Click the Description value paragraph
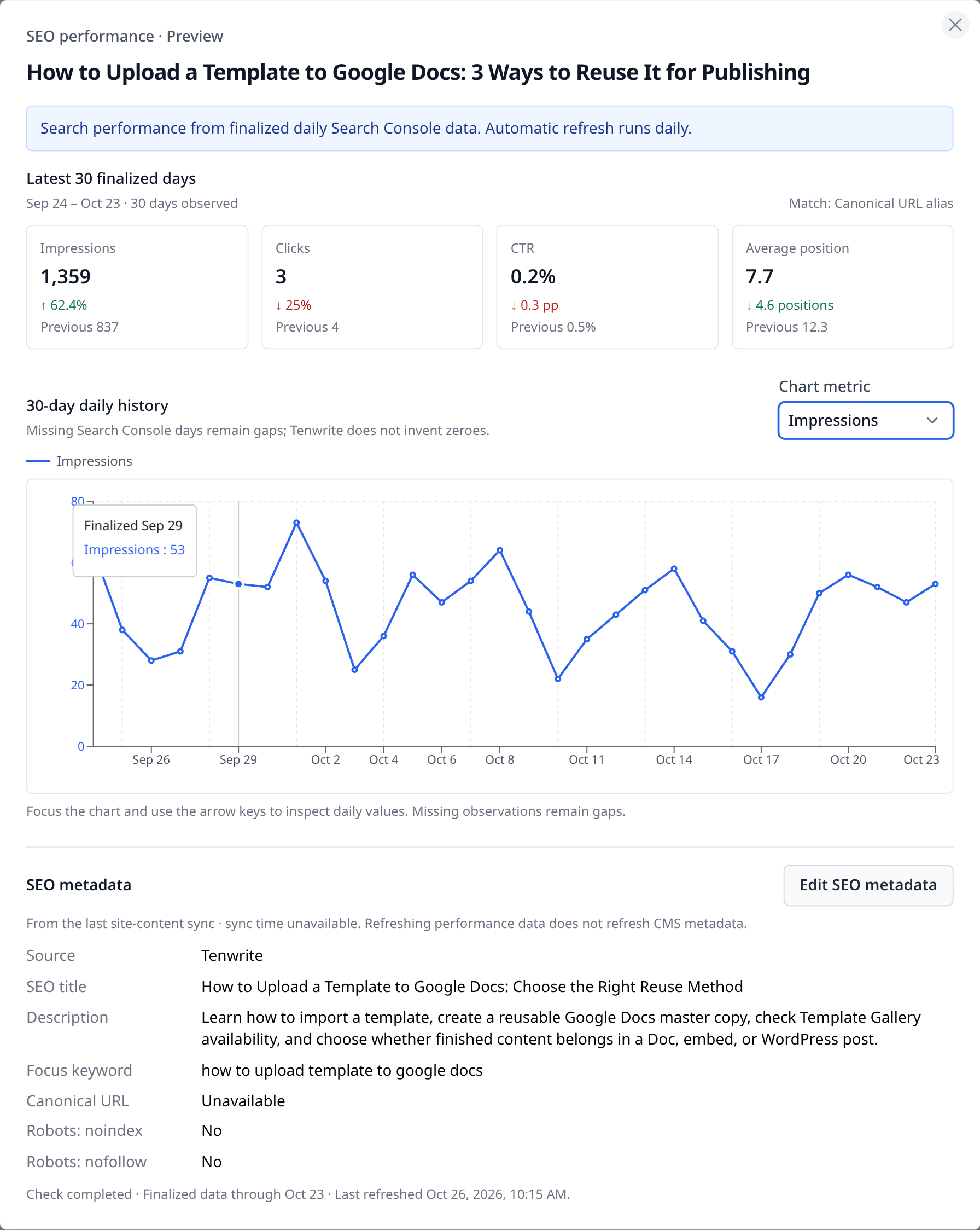 [561, 1028]
